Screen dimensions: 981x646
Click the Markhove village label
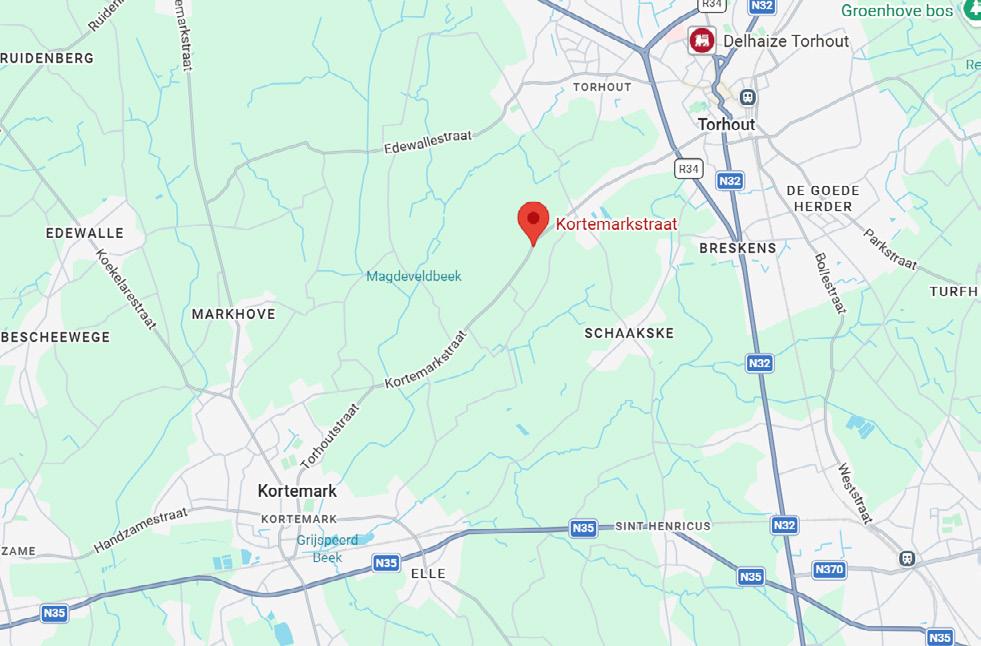pyautogui.click(x=233, y=314)
